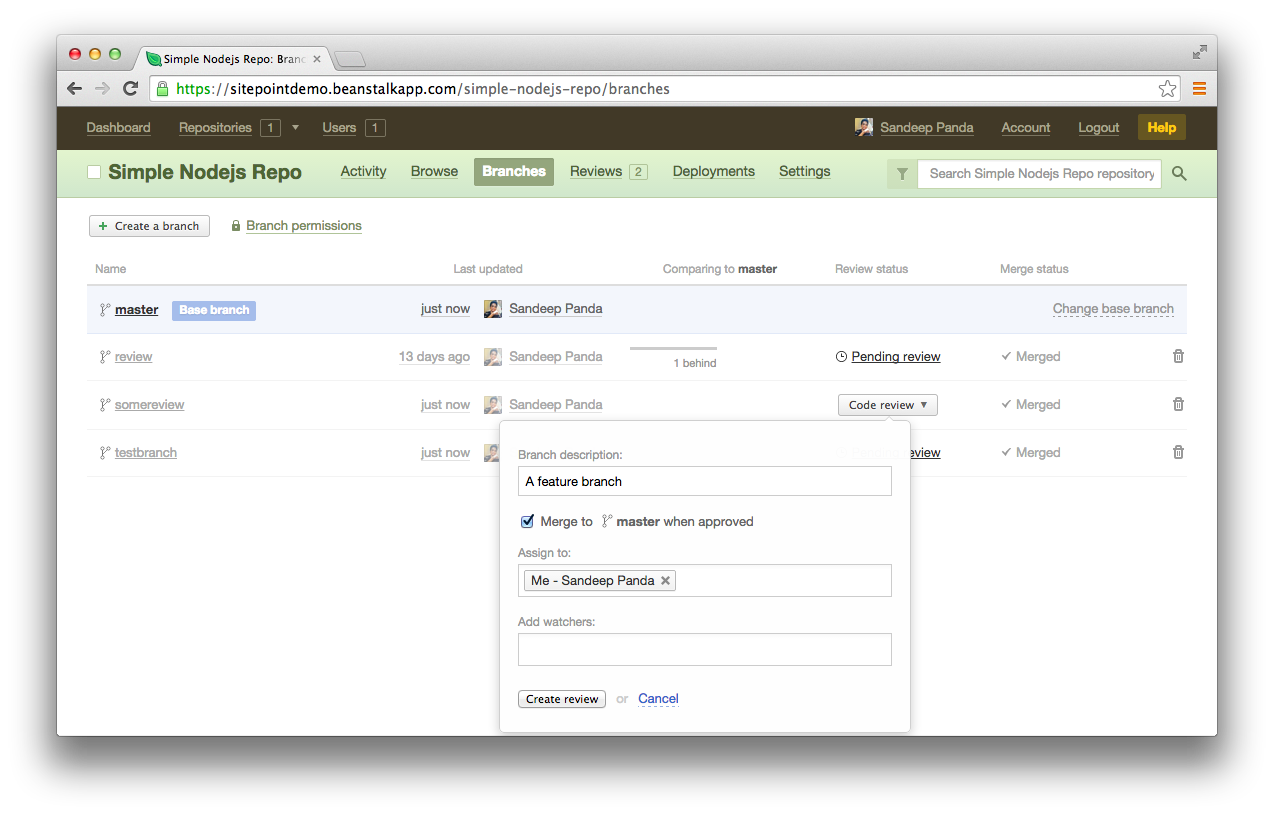
Task: Remove Sandeep Panda from Assign to
Action: click(x=665, y=581)
